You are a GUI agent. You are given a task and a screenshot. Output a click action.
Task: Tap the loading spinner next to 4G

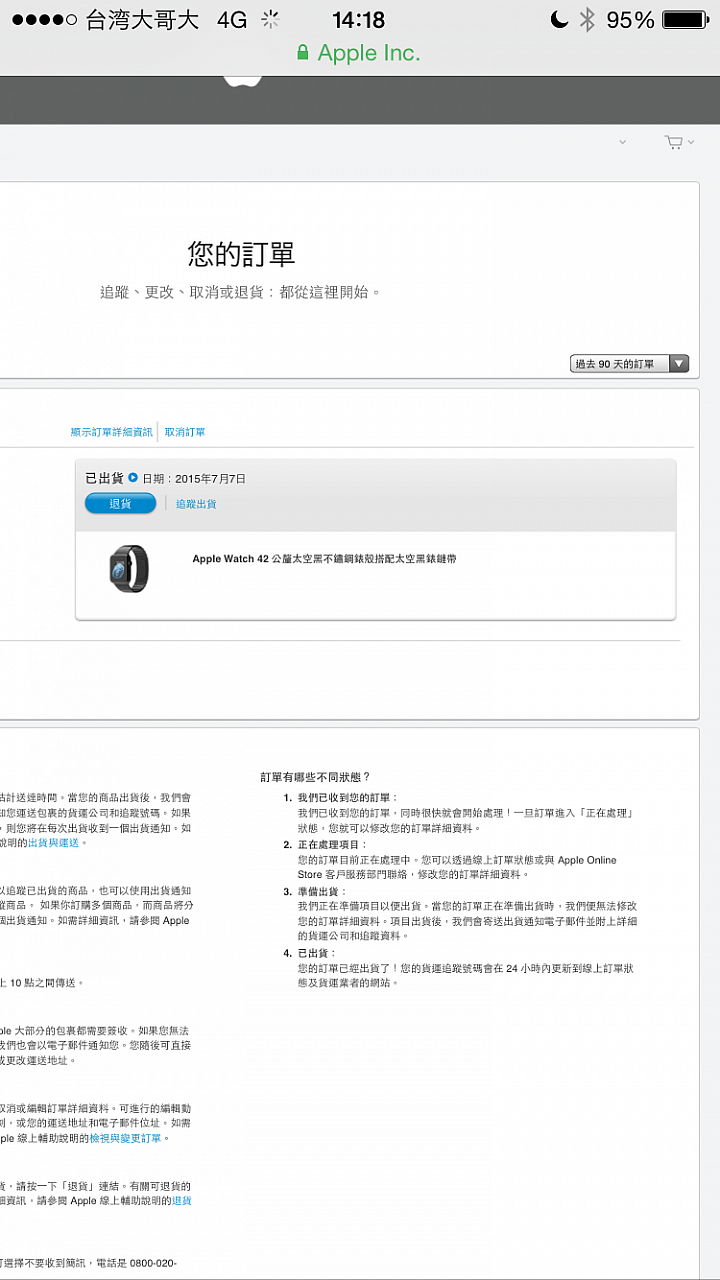click(270, 20)
